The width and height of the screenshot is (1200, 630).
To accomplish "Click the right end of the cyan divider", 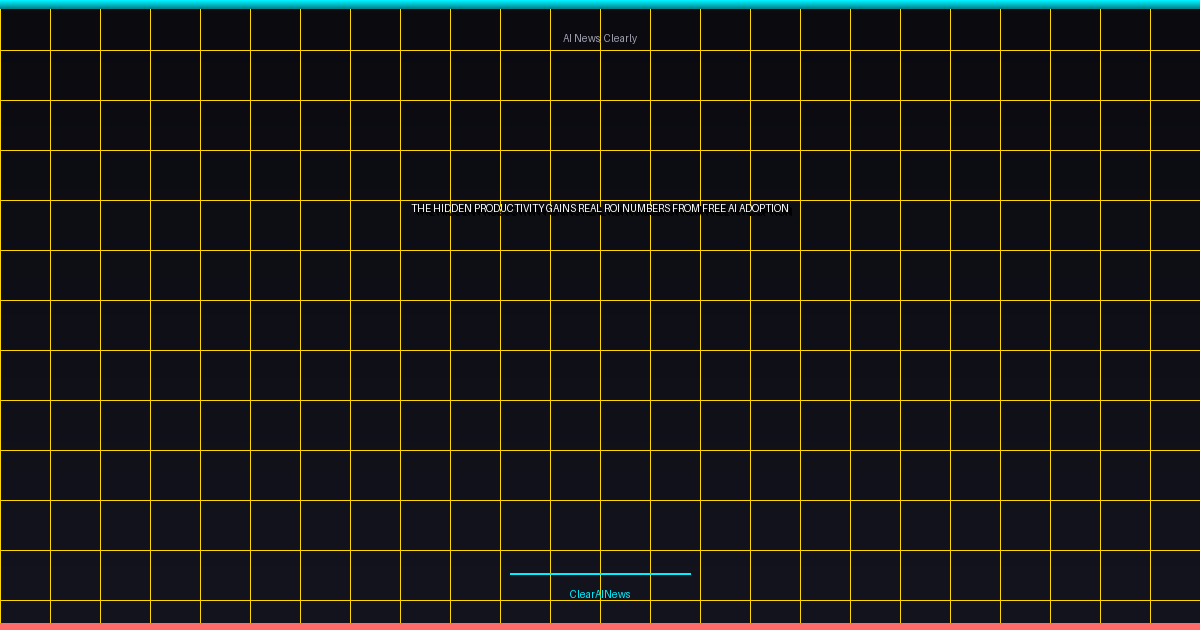I will point(688,574).
